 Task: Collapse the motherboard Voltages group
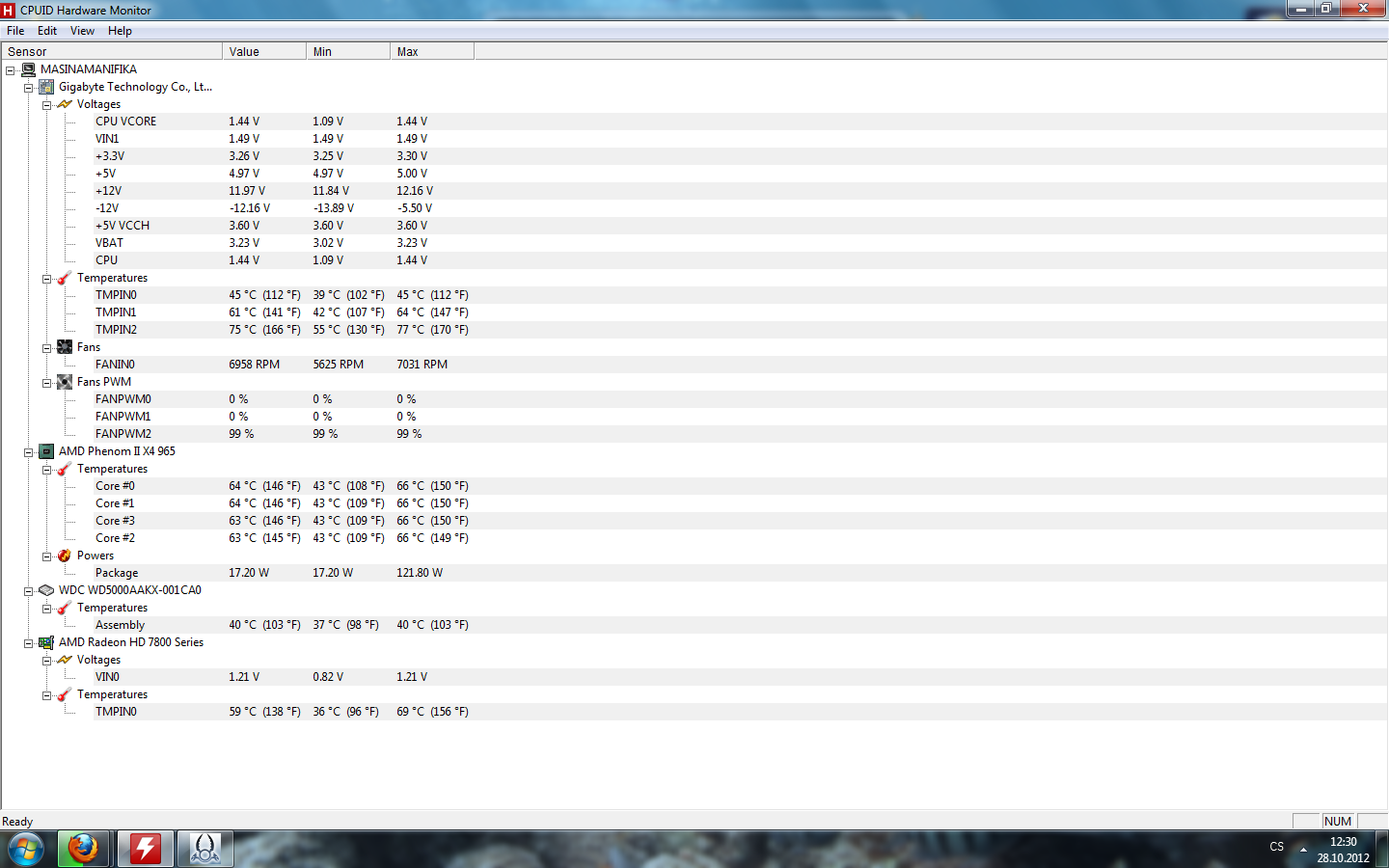(47, 105)
